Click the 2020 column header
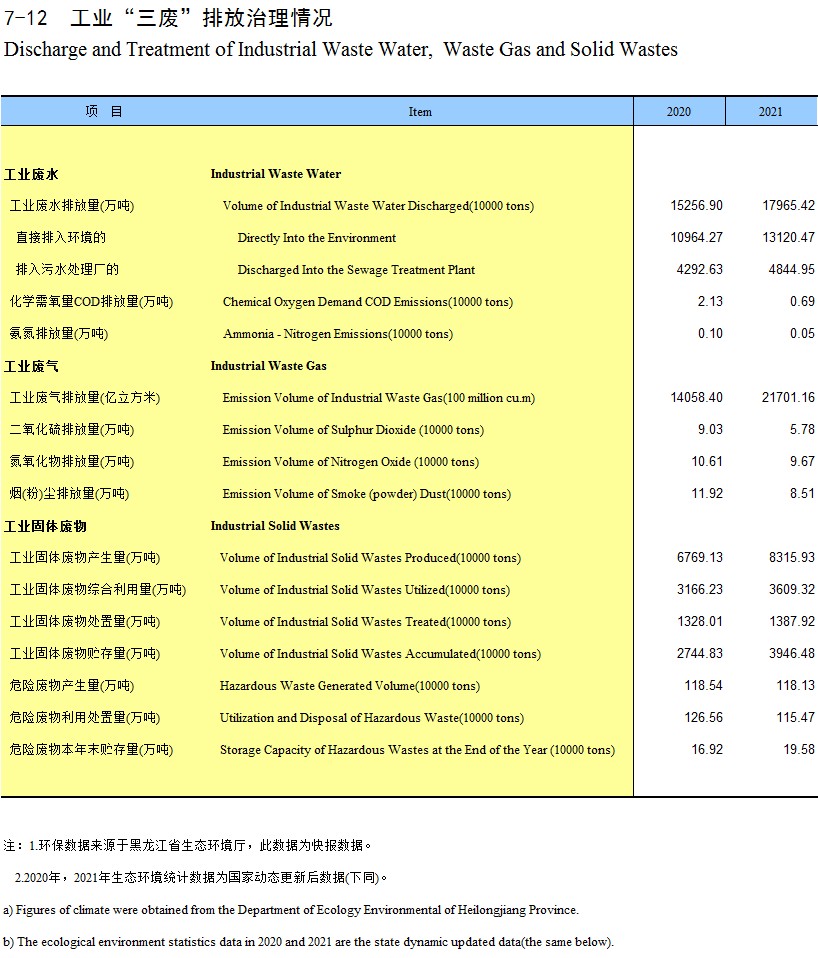 click(679, 112)
